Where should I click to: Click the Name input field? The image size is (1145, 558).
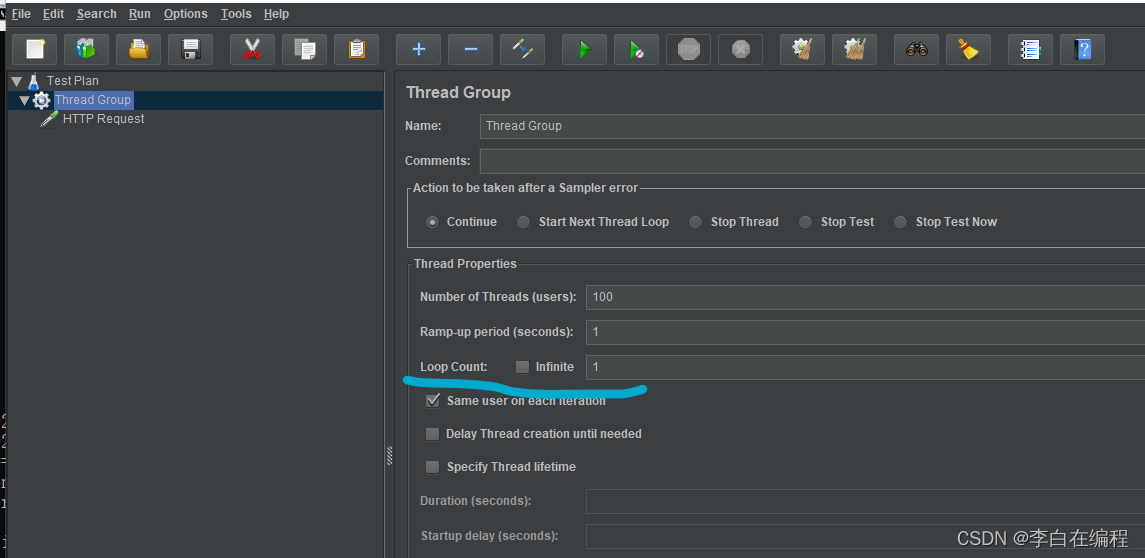(812, 126)
